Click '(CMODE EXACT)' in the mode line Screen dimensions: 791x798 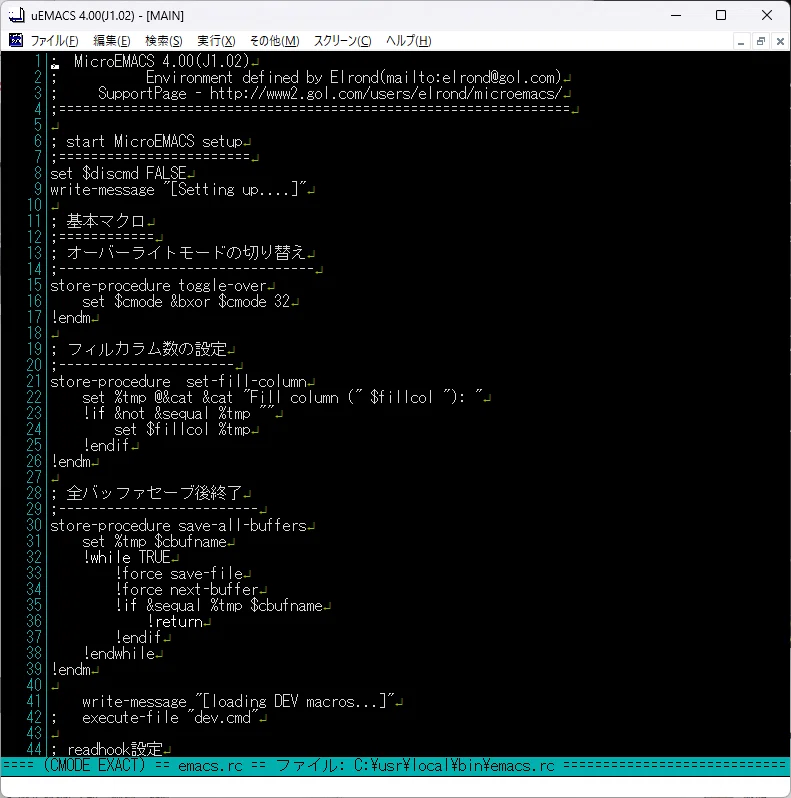[x=95, y=765]
